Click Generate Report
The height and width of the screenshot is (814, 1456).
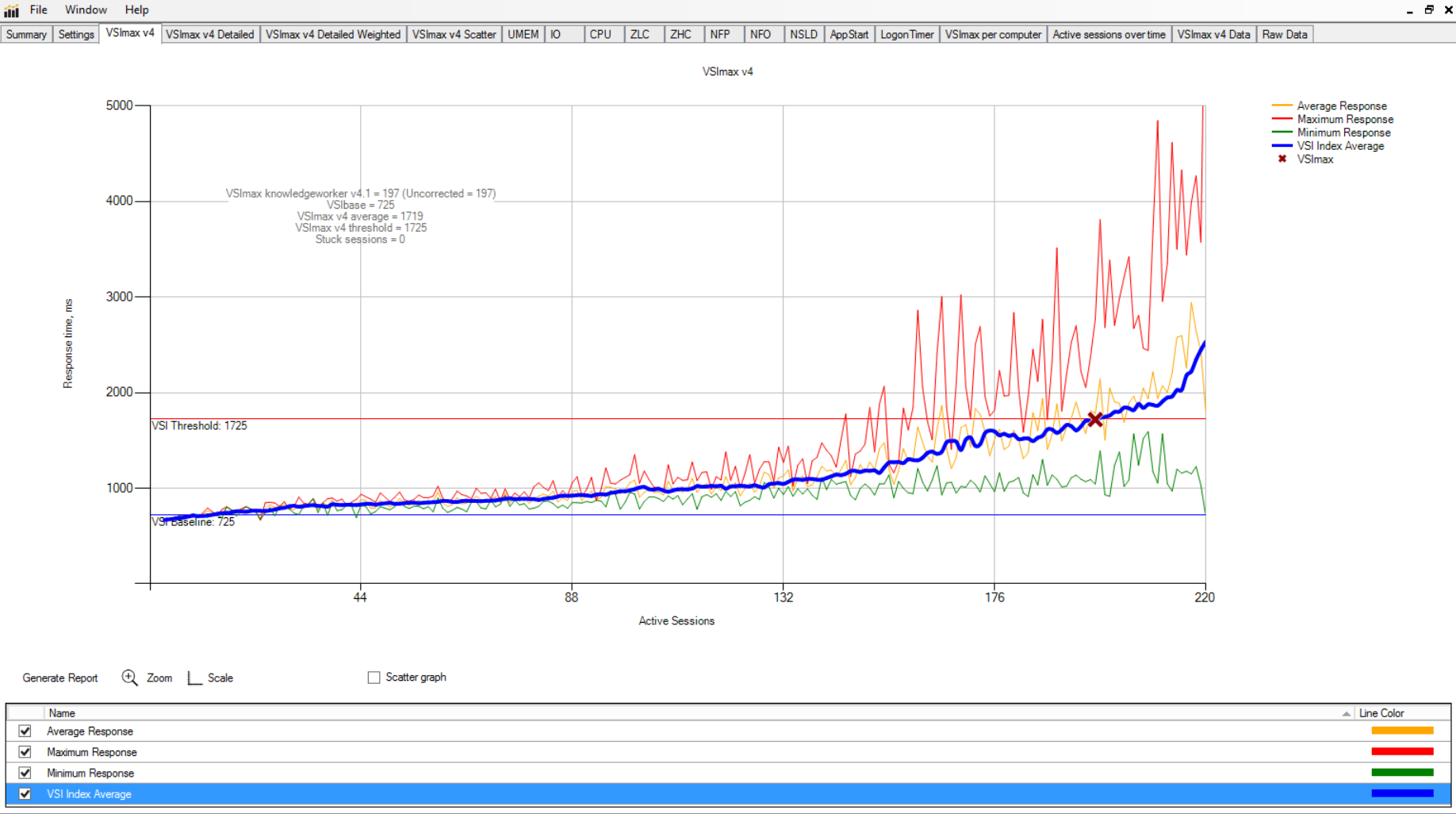click(60, 678)
